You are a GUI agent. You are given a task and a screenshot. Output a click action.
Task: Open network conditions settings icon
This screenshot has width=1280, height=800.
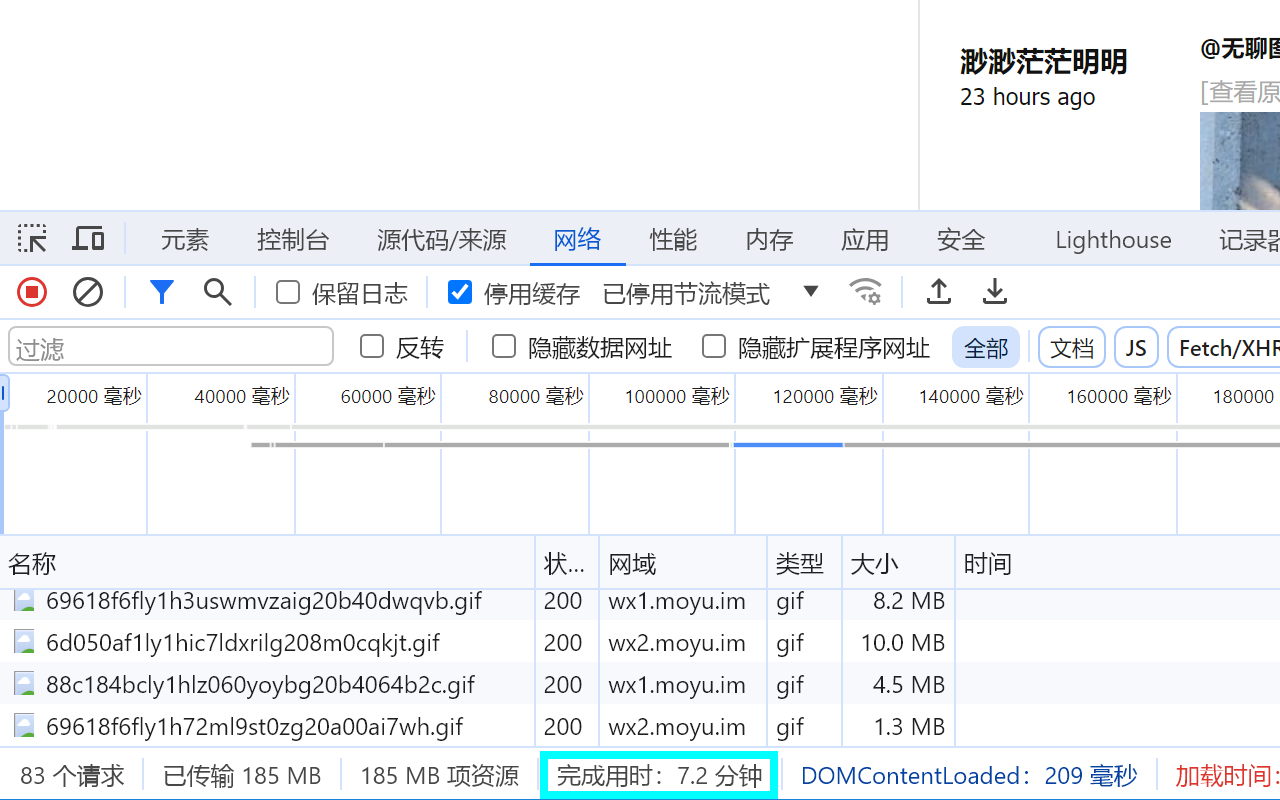click(866, 292)
